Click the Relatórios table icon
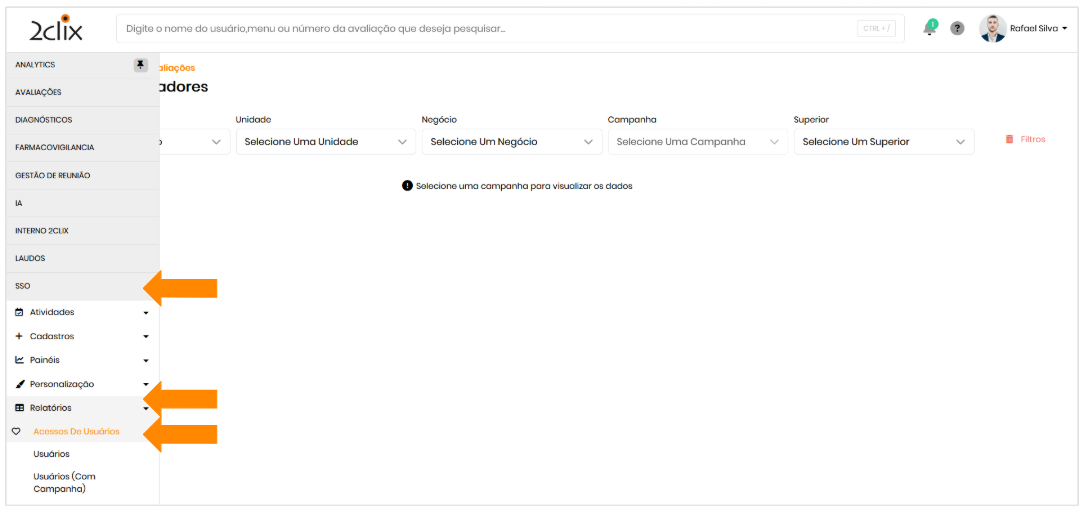 pos(19,408)
